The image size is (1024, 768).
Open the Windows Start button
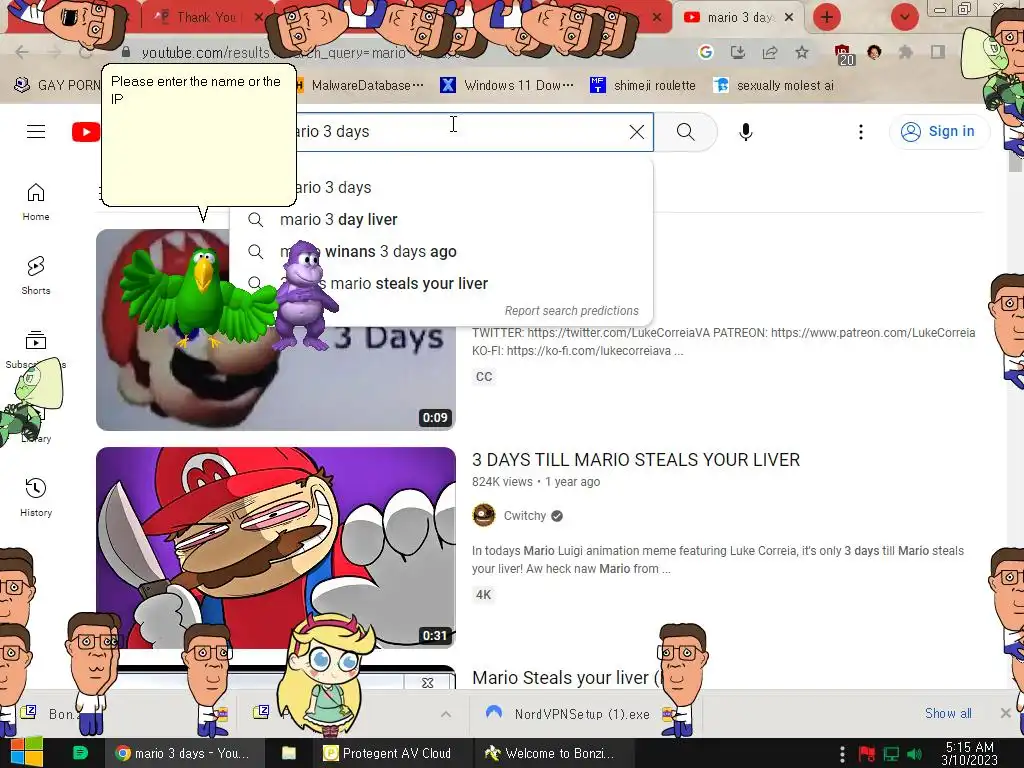coord(27,753)
